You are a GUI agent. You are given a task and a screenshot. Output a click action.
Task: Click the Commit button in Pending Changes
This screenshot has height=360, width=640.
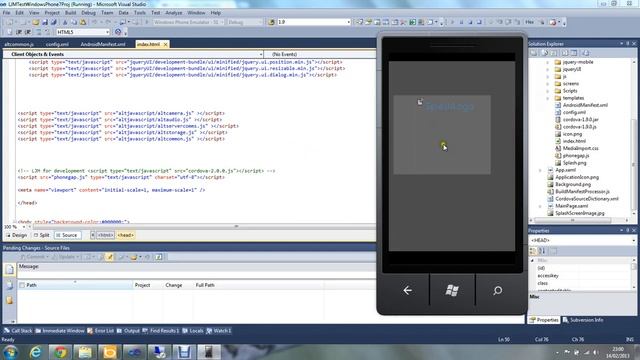[x=34, y=257]
